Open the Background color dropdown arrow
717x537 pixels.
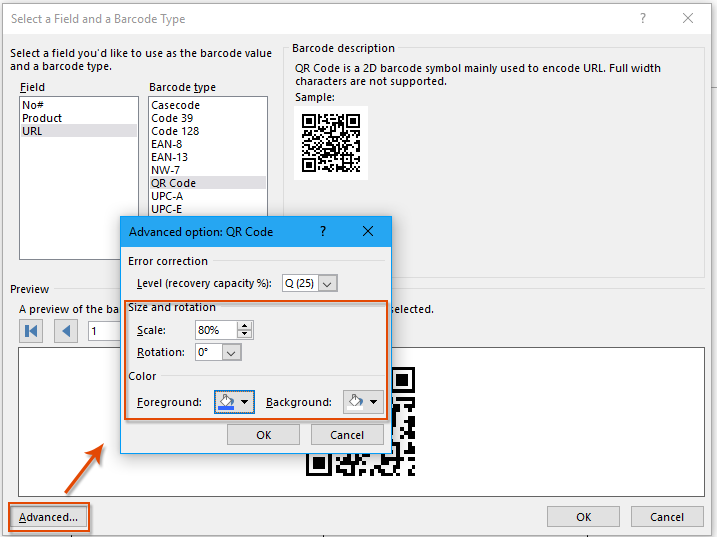(x=374, y=402)
